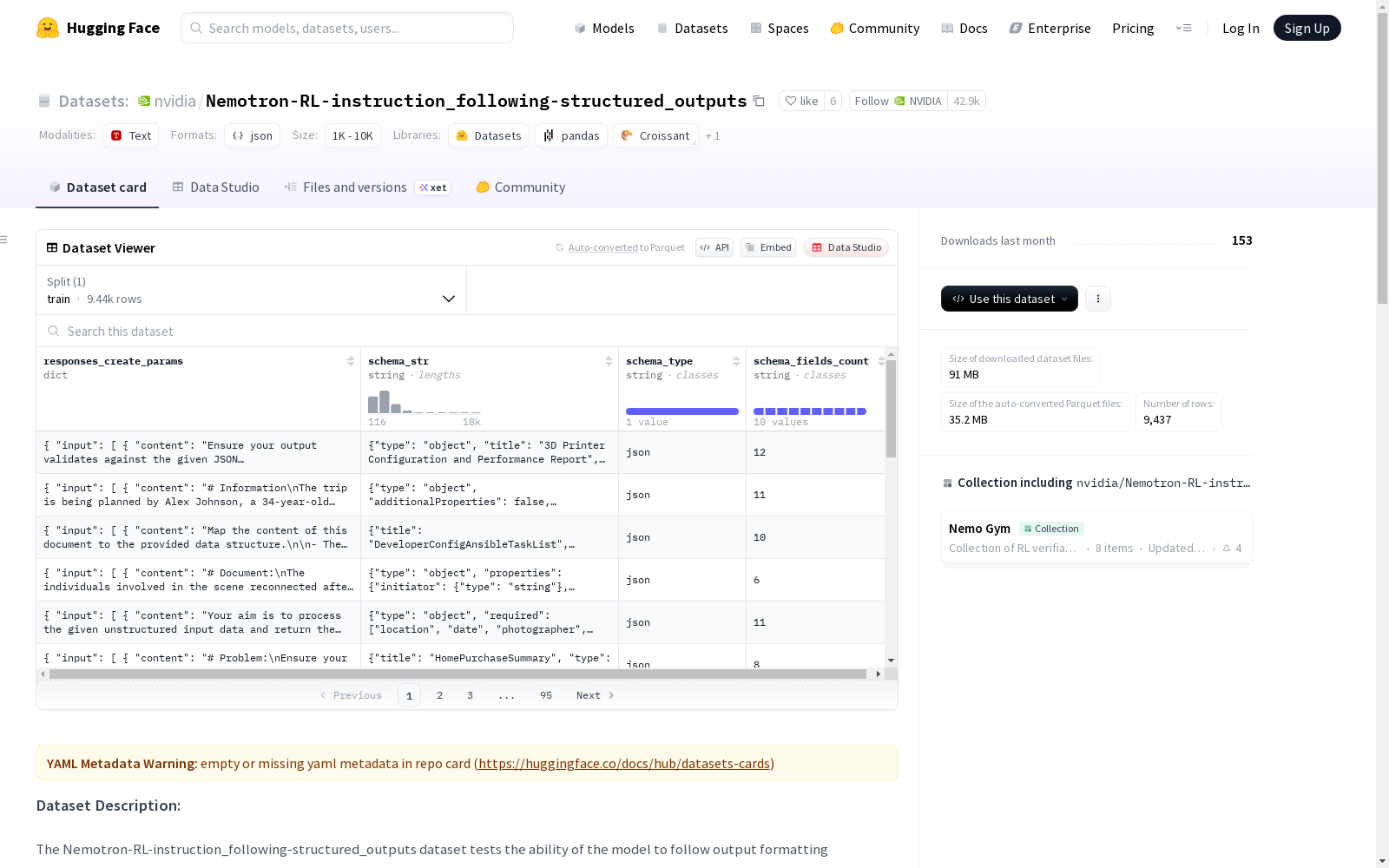Copy dataset name with the copy icon
Image resolution: width=1389 pixels, height=868 pixels.
[x=759, y=101]
